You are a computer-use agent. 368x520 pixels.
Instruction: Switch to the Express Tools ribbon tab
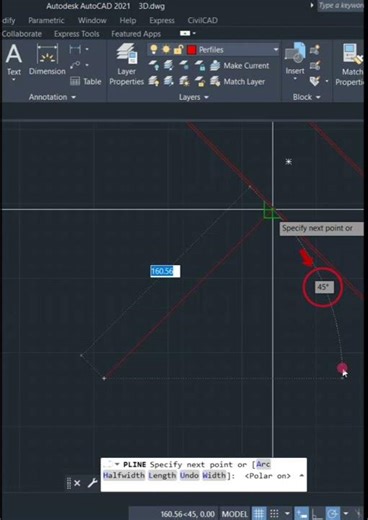(x=76, y=34)
